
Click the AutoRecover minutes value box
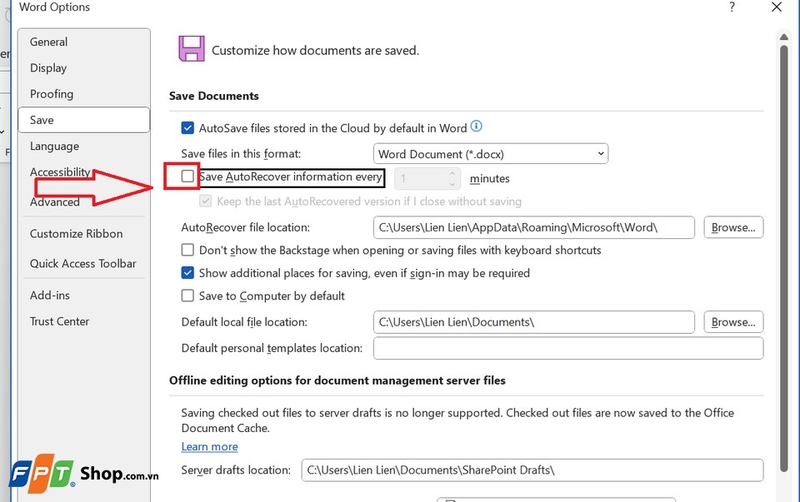pos(420,179)
